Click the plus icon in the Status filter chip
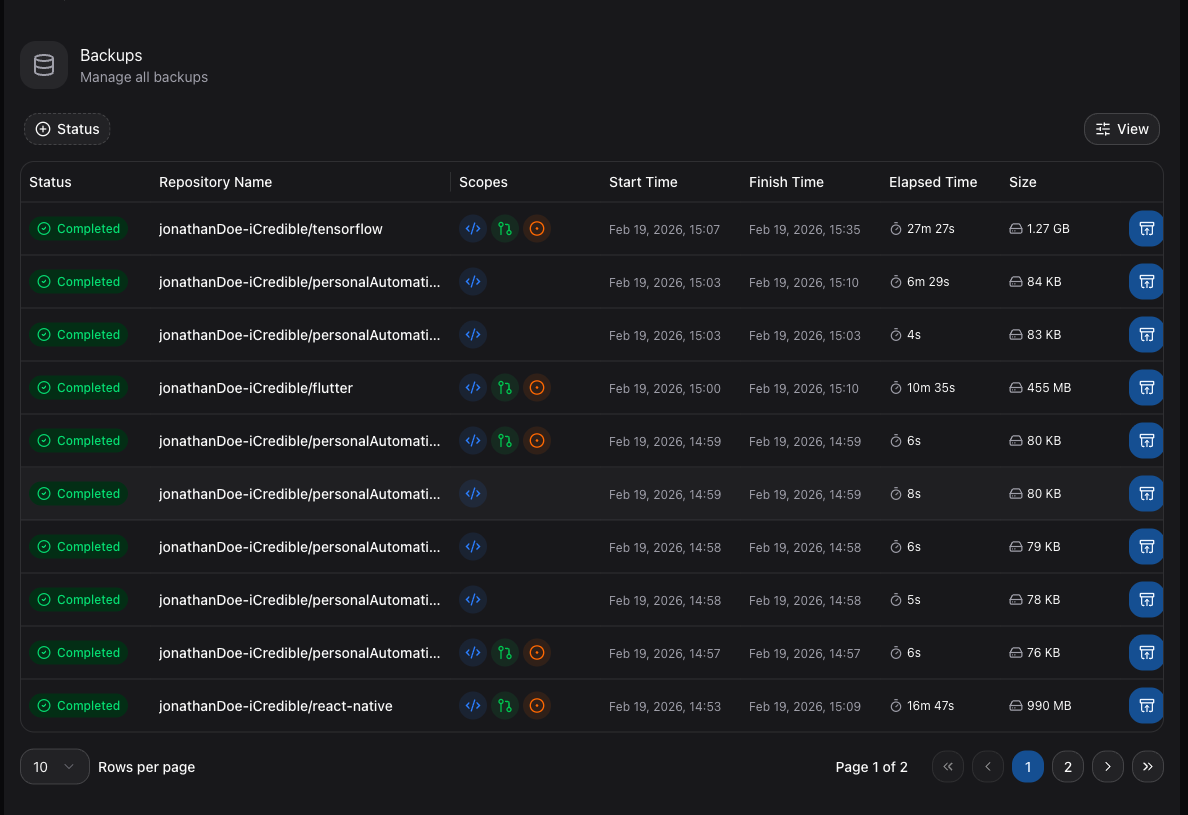1188x815 pixels. pos(42,128)
